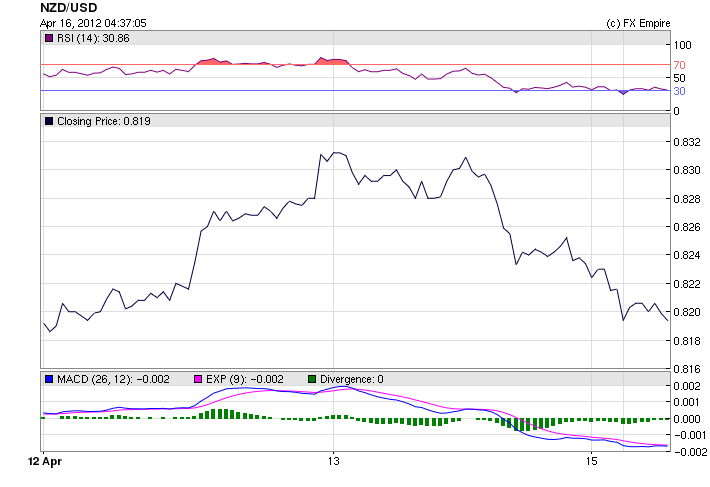Image resolution: width=710 pixels, height=487 pixels.
Task: Click the 15 date label on axis
Action: coord(591,461)
